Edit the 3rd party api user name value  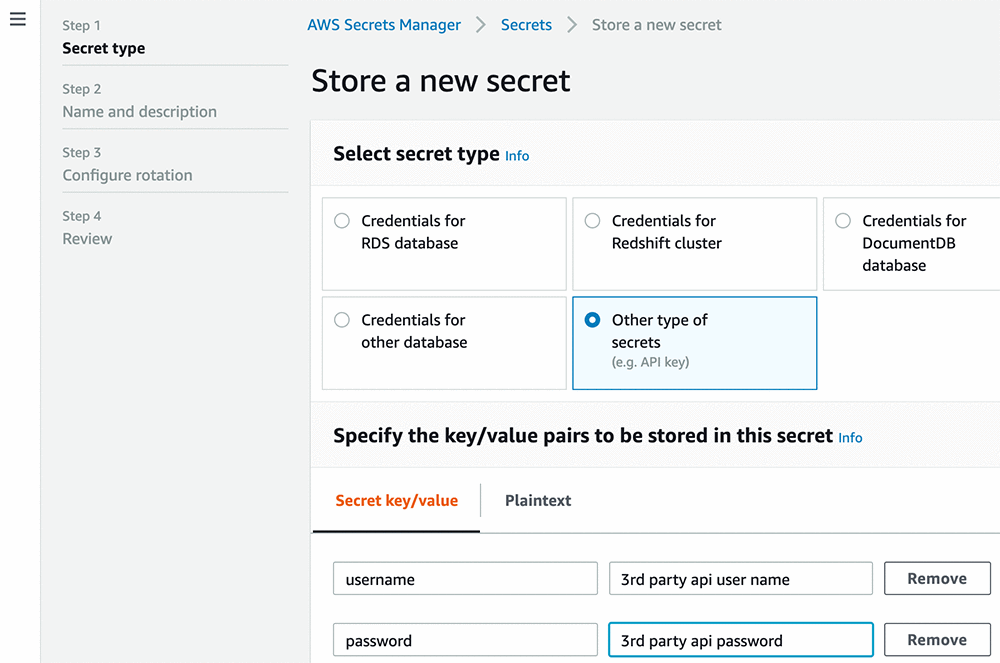(x=740, y=579)
